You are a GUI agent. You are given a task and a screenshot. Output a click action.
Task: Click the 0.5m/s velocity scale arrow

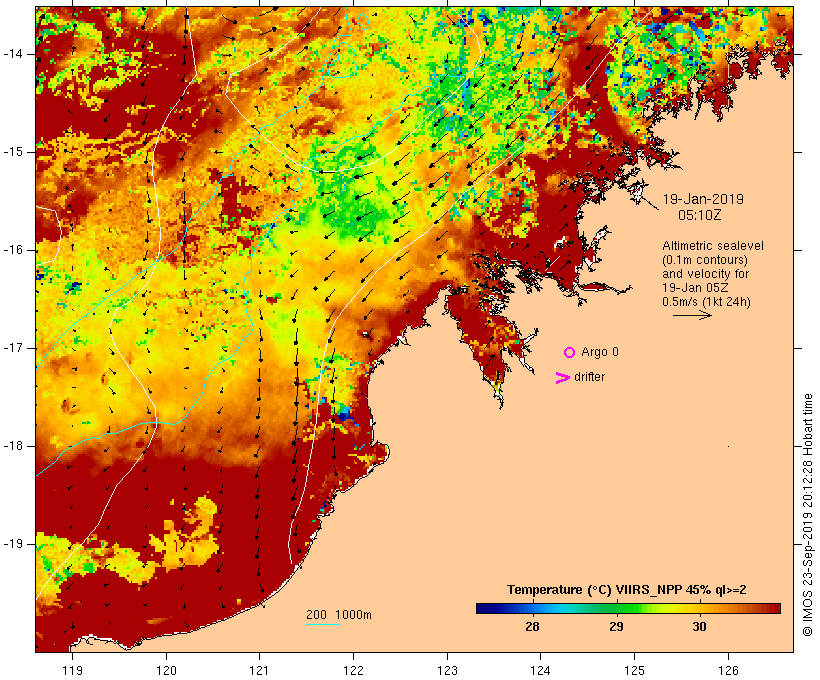[692, 315]
